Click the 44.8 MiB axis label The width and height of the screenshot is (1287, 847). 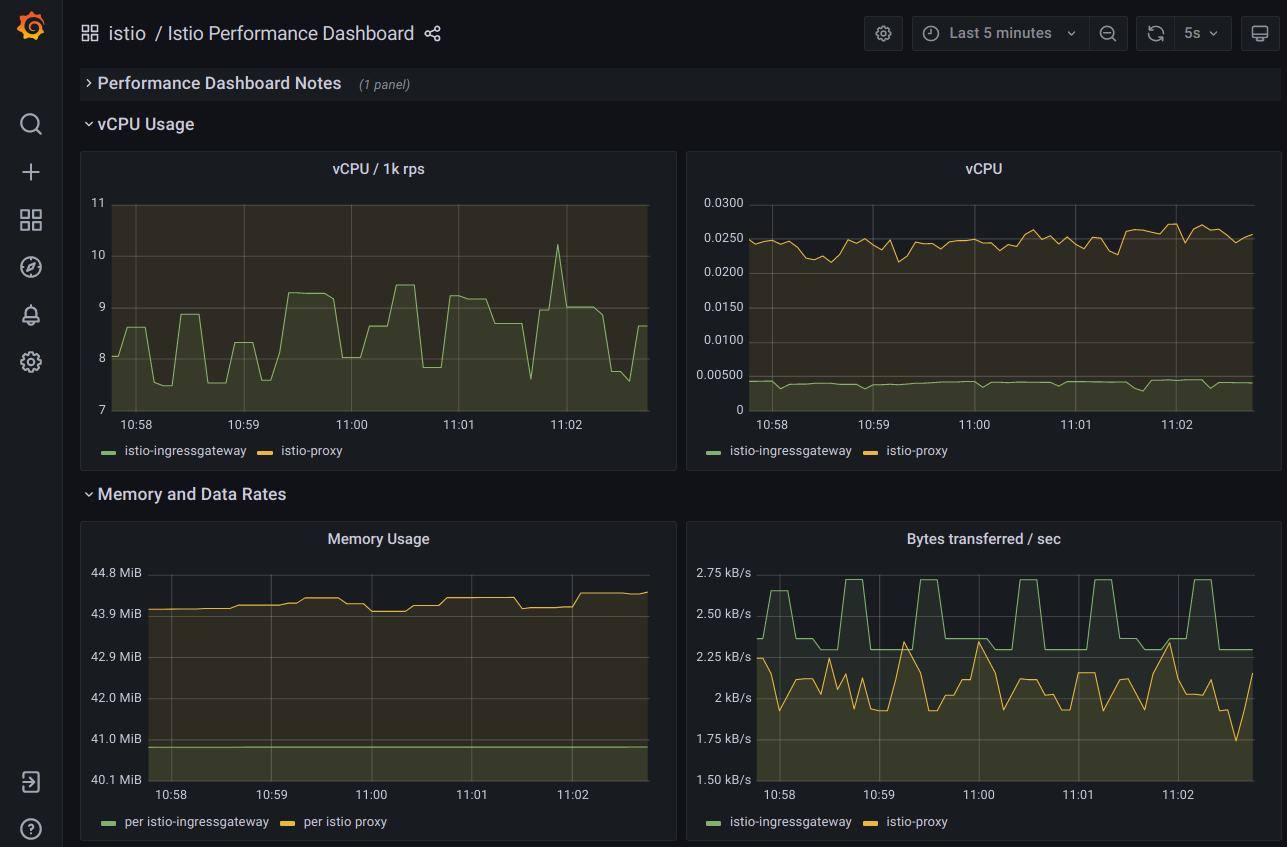click(117, 573)
